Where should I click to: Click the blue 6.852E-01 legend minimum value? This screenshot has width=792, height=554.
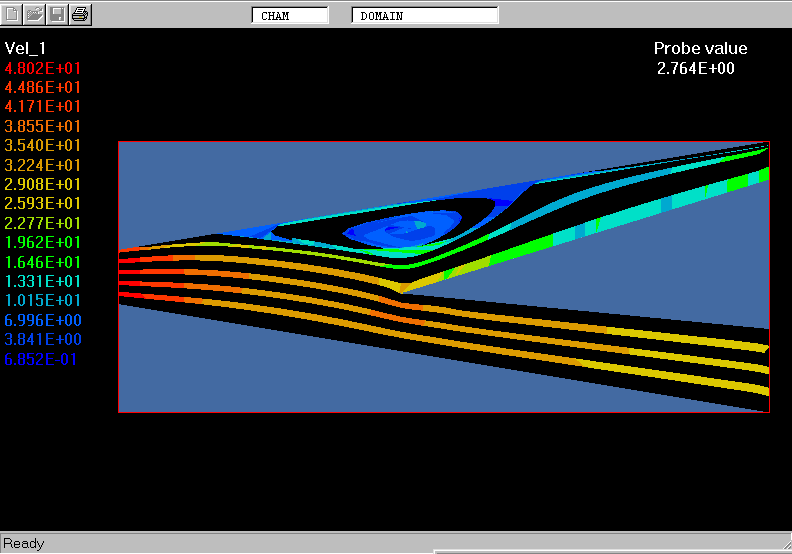[x=41, y=359]
